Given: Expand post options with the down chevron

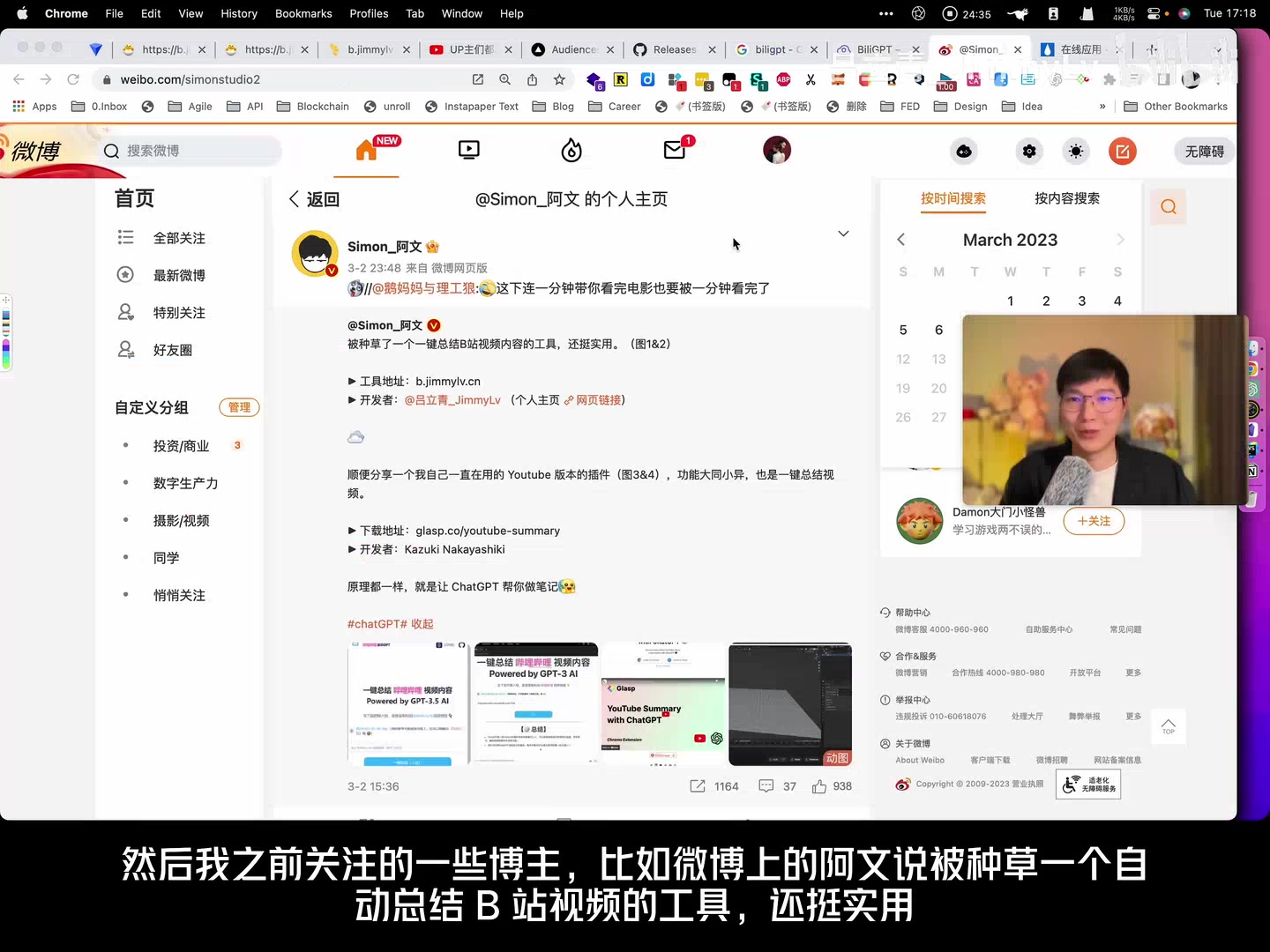Looking at the screenshot, I should pos(842,233).
